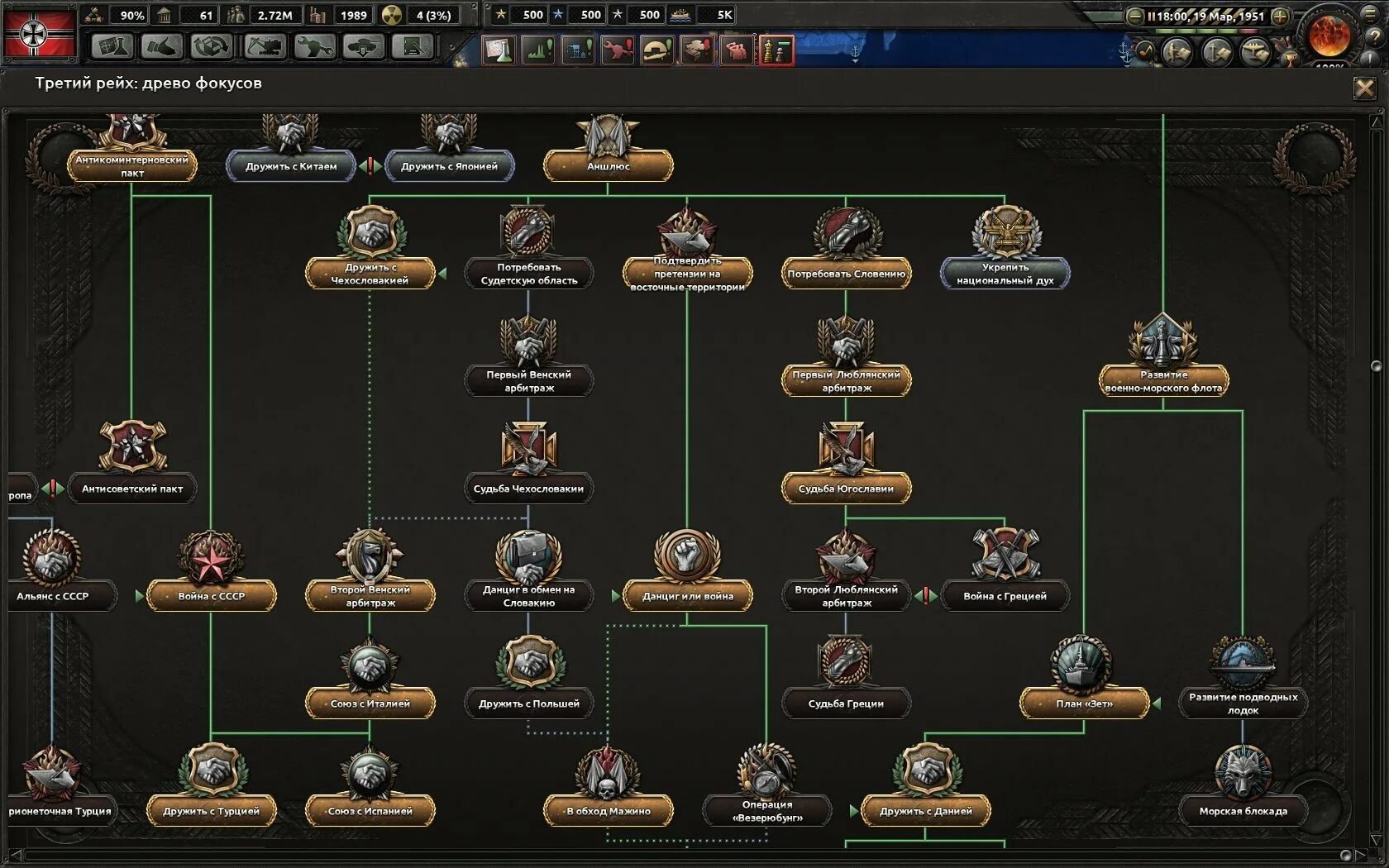Decrease game speed with minus button

[x=1135, y=16]
